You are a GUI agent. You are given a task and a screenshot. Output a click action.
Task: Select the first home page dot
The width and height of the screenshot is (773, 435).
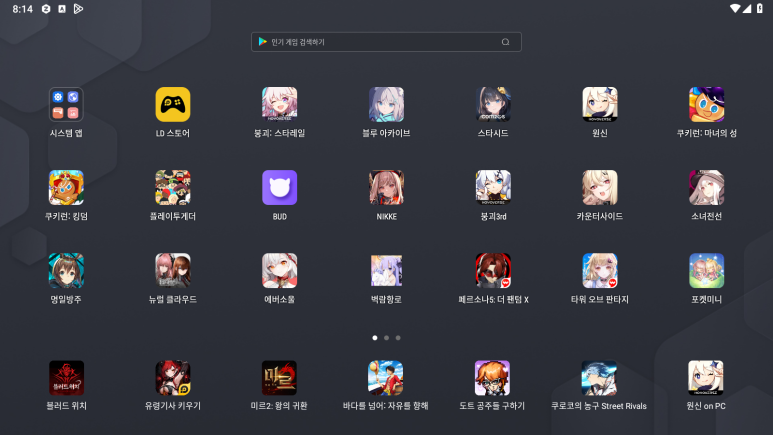[x=375, y=338]
